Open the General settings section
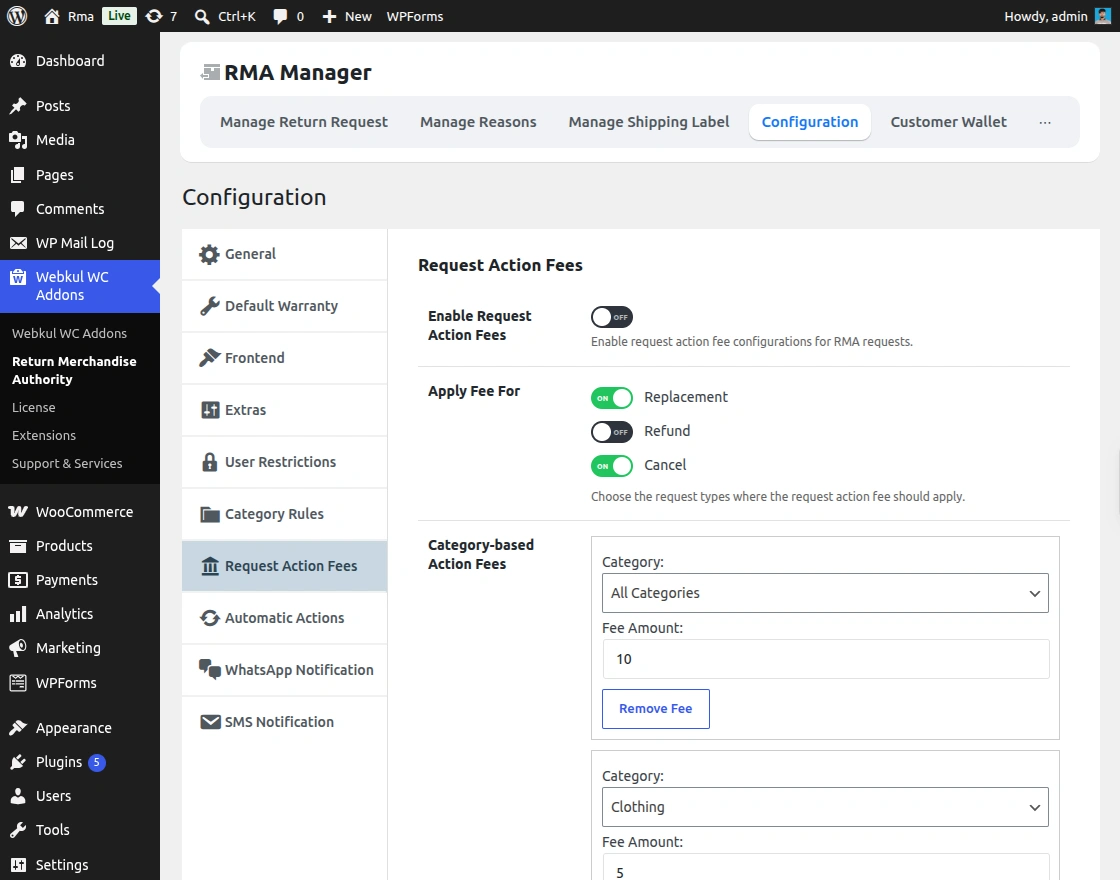Viewport: 1120px width, 880px height. pos(284,254)
